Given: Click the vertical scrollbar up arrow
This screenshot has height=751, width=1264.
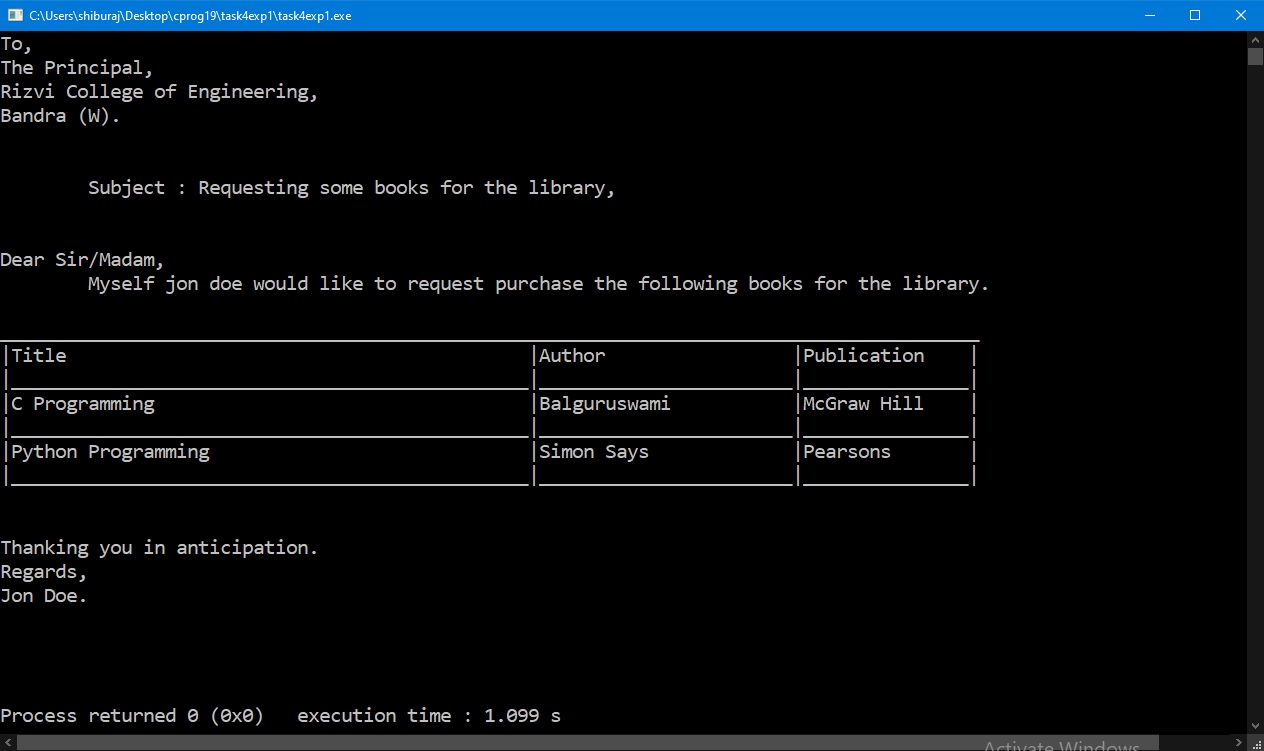Looking at the screenshot, I should click(x=1255, y=39).
